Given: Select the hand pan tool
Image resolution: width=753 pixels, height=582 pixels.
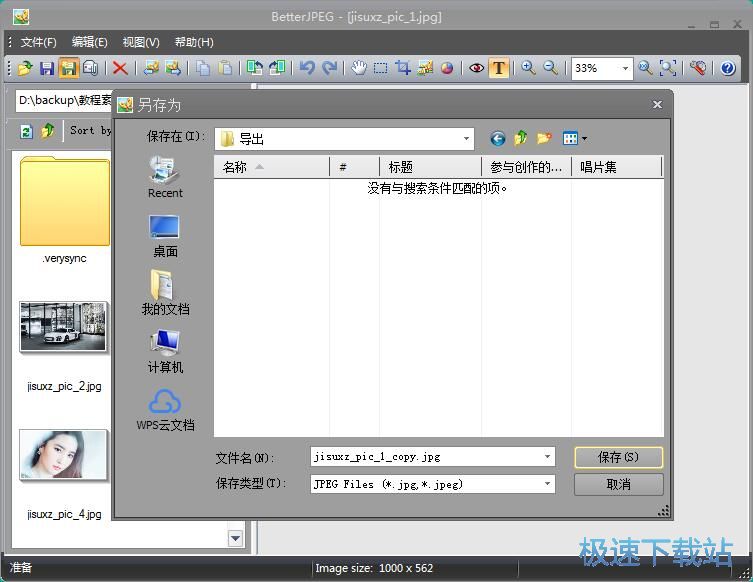Looking at the screenshot, I should (x=358, y=68).
